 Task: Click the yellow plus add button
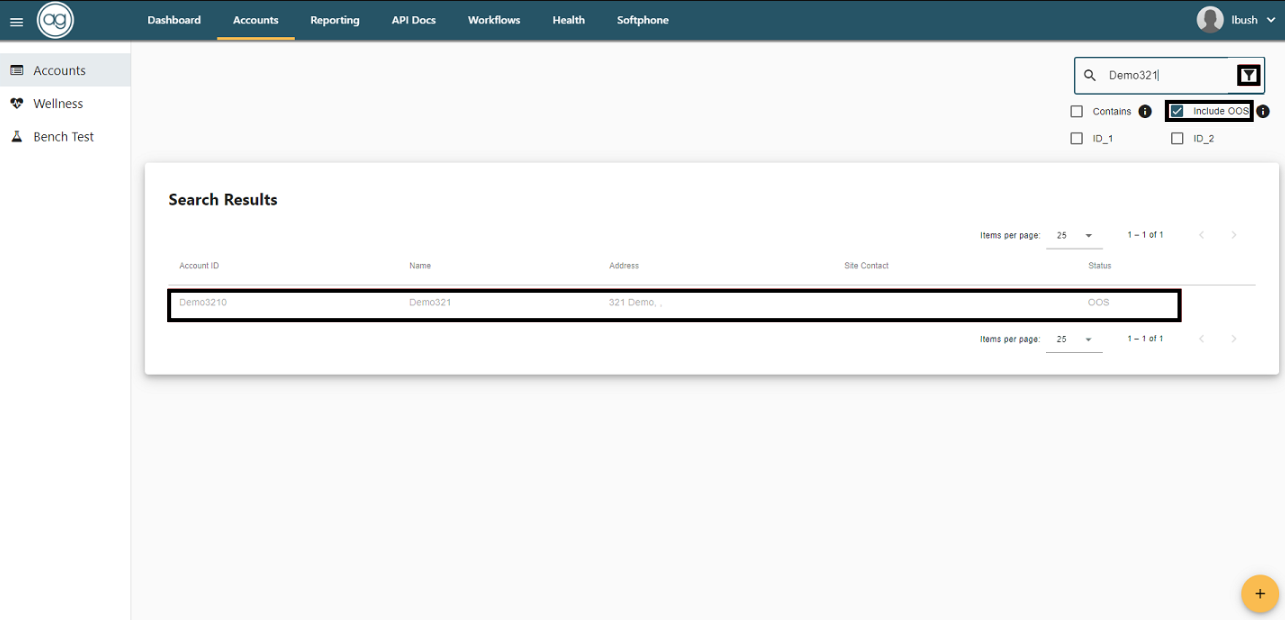pyautogui.click(x=1259, y=593)
